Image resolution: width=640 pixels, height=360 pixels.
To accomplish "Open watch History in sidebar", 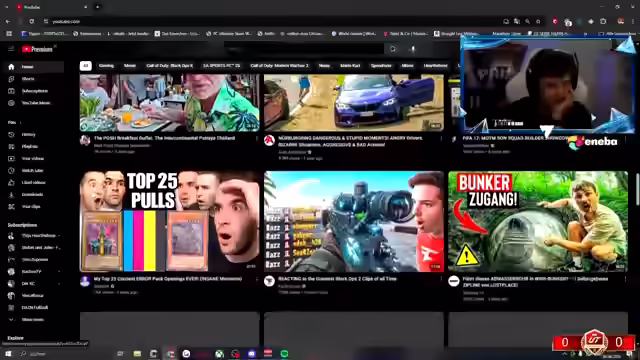I will (x=33, y=134).
